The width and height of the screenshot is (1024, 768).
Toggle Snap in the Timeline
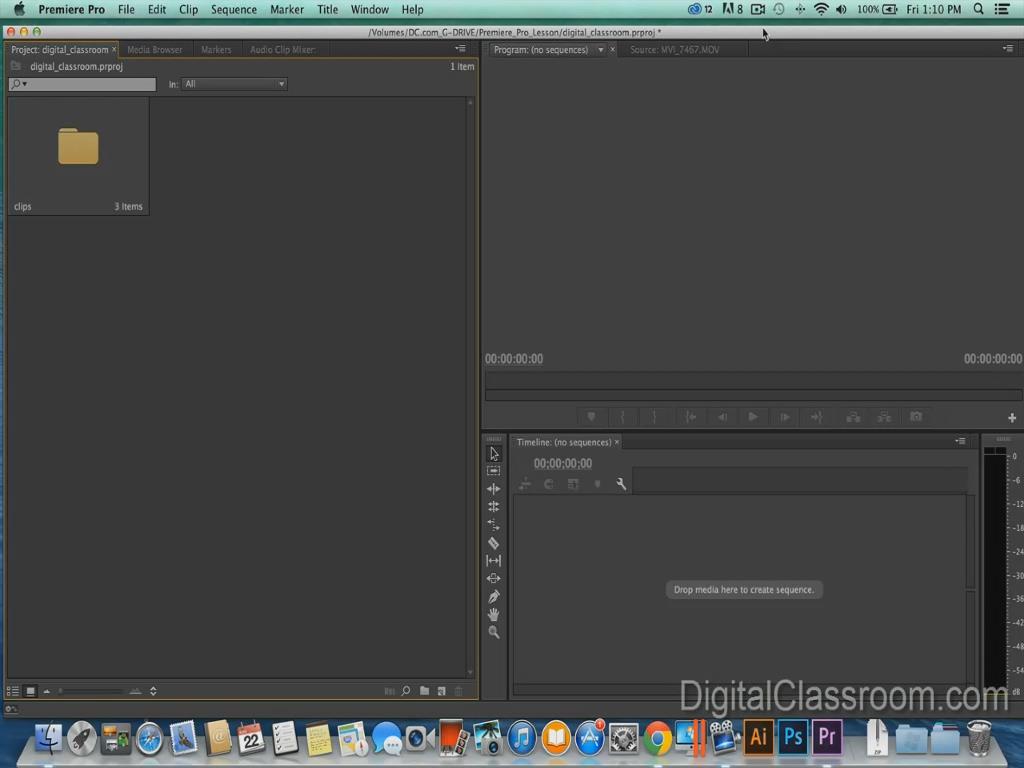(549, 484)
